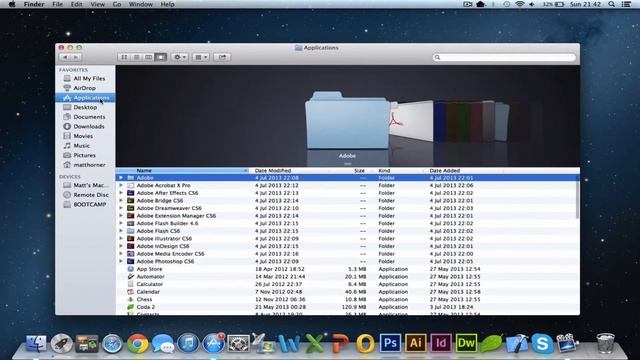Select the Calculator application row
The image size is (640, 360).
click(346, 284)
